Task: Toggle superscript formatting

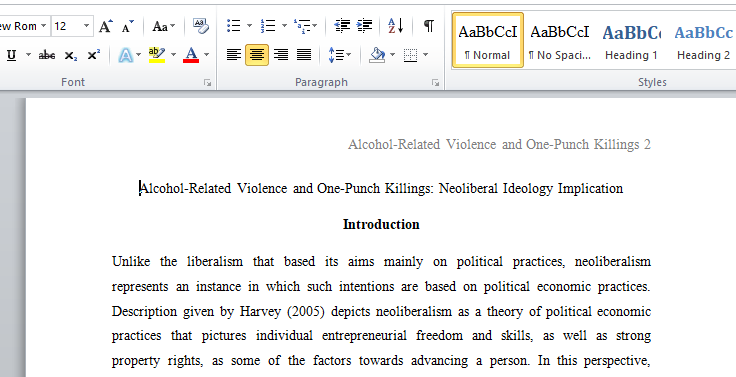Action: 93,55
